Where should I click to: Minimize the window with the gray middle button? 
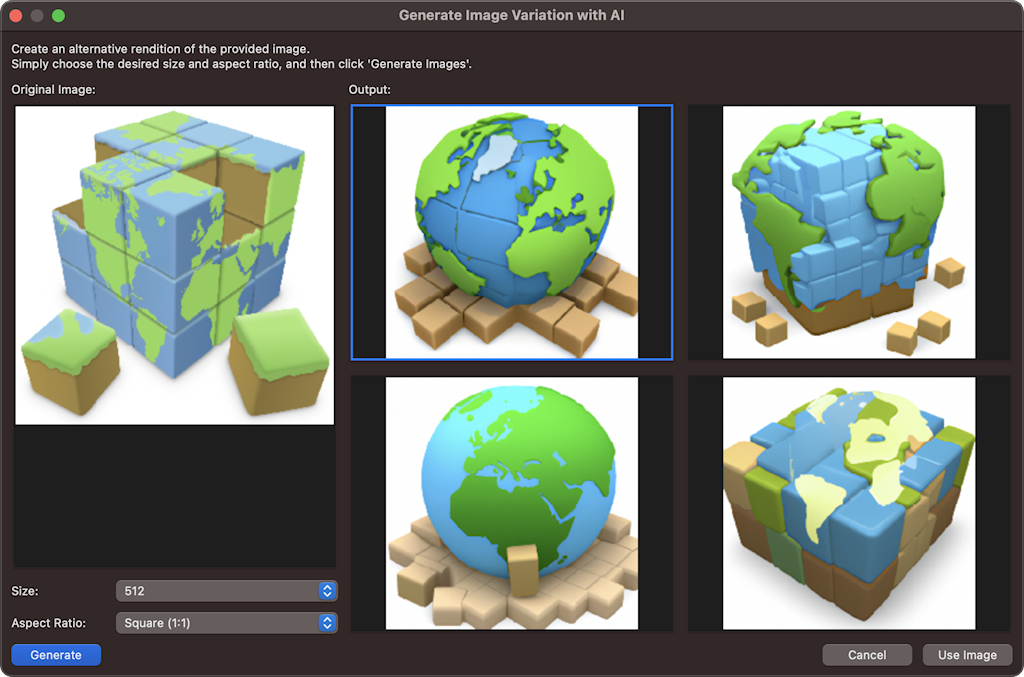(37, 16)
